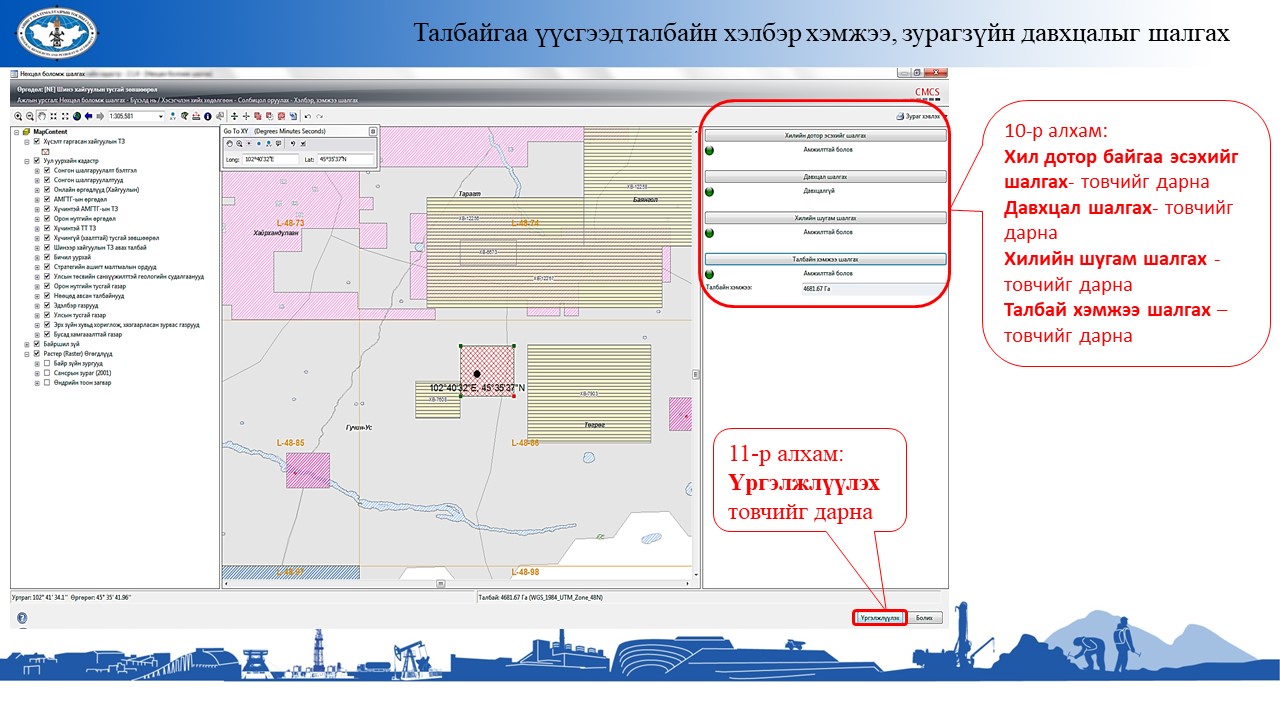Viewport: 1280px width, 720px height.
Task: Click the zoom out magnifier tool
Action: click(28, 116)
